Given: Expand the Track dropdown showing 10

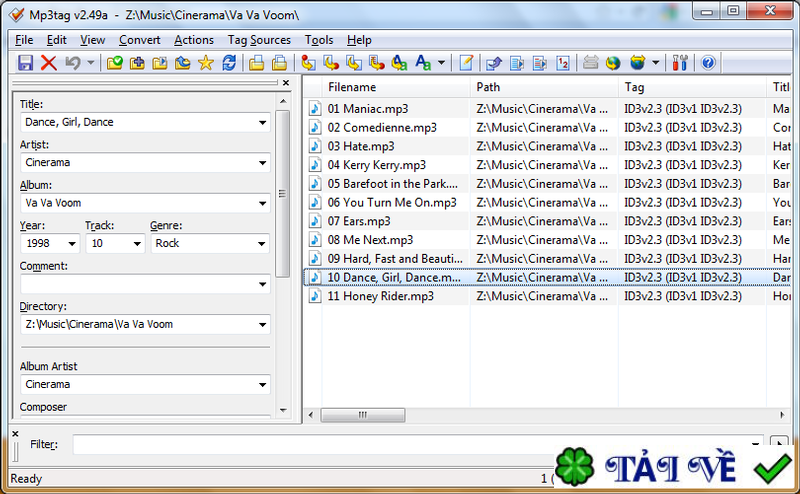Looking at the screenshot, I should (137, 243).
